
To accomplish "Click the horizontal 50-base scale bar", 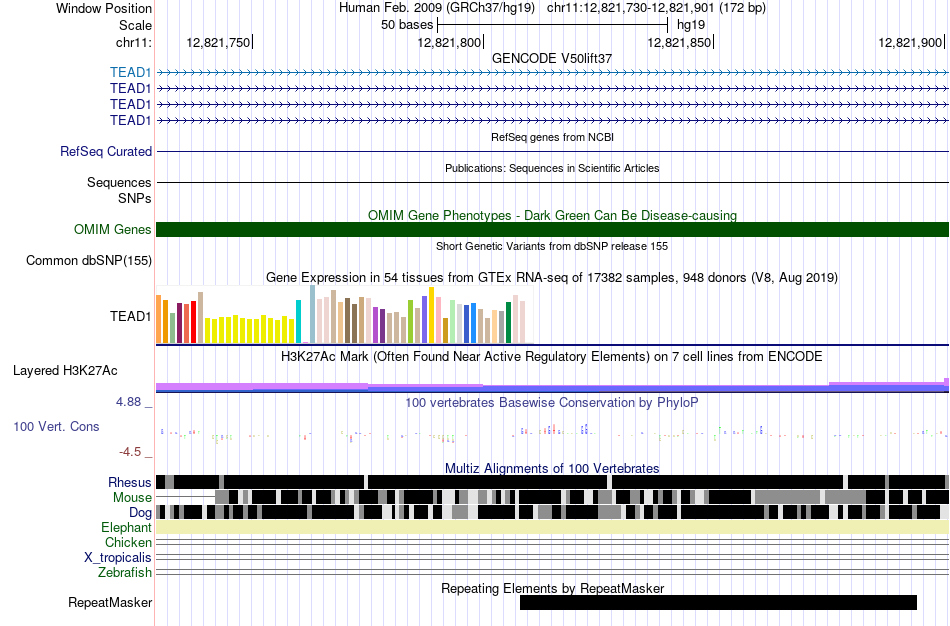I will pos(552,25).
